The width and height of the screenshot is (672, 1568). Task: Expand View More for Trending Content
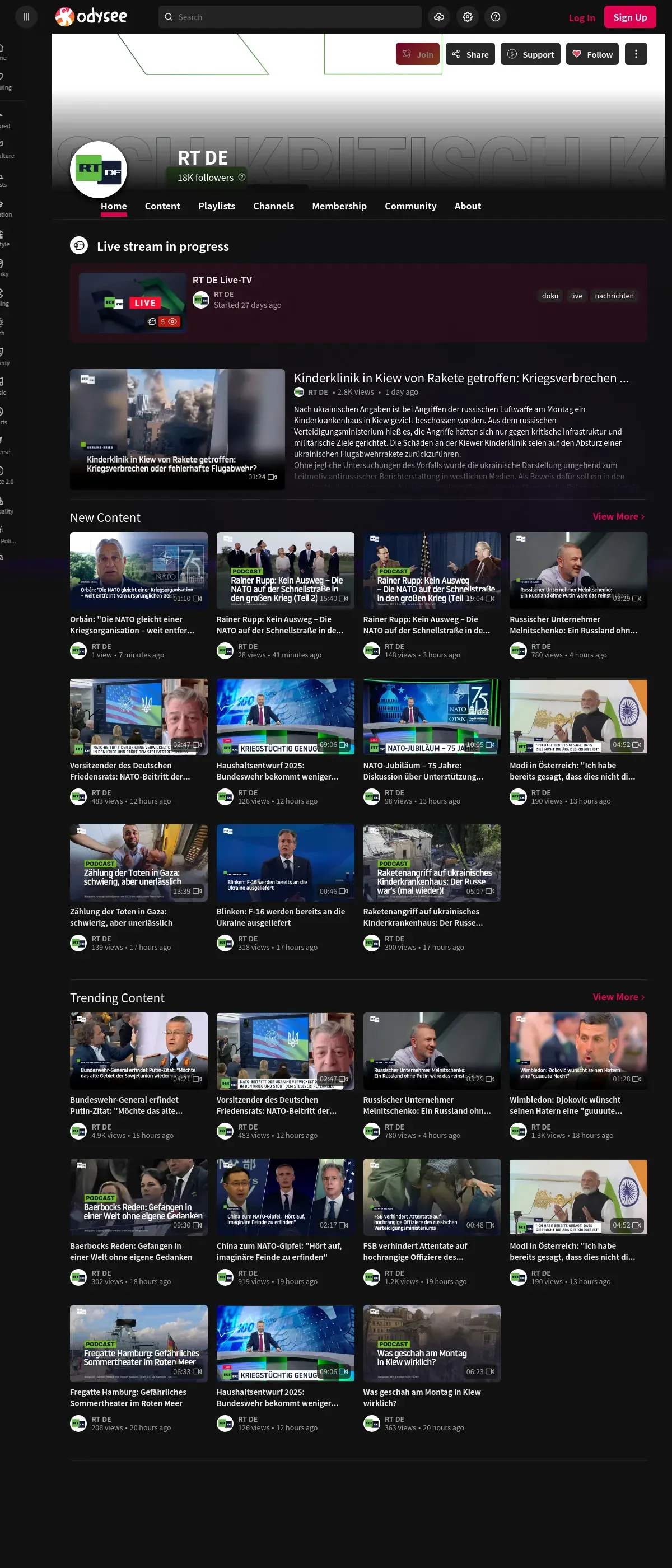(618, 996)
